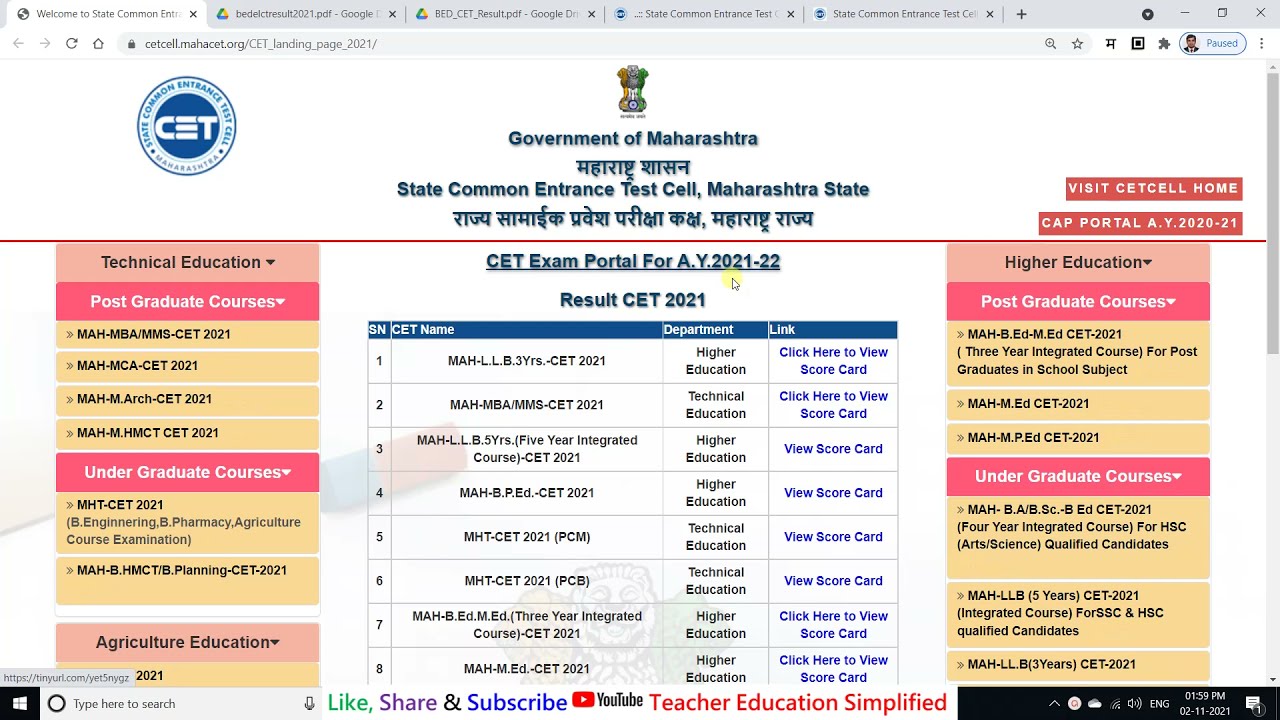Click the Windows Start button

coord(19,704)
